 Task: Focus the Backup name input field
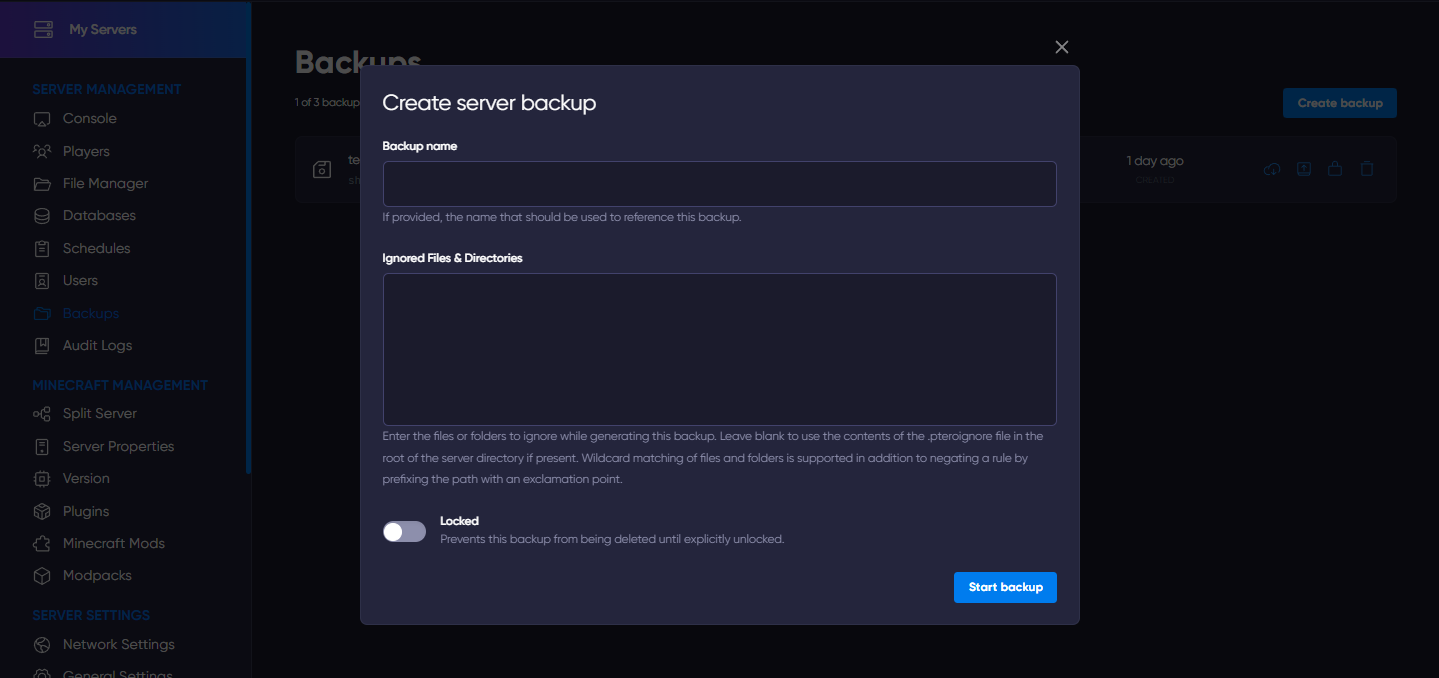719,184
